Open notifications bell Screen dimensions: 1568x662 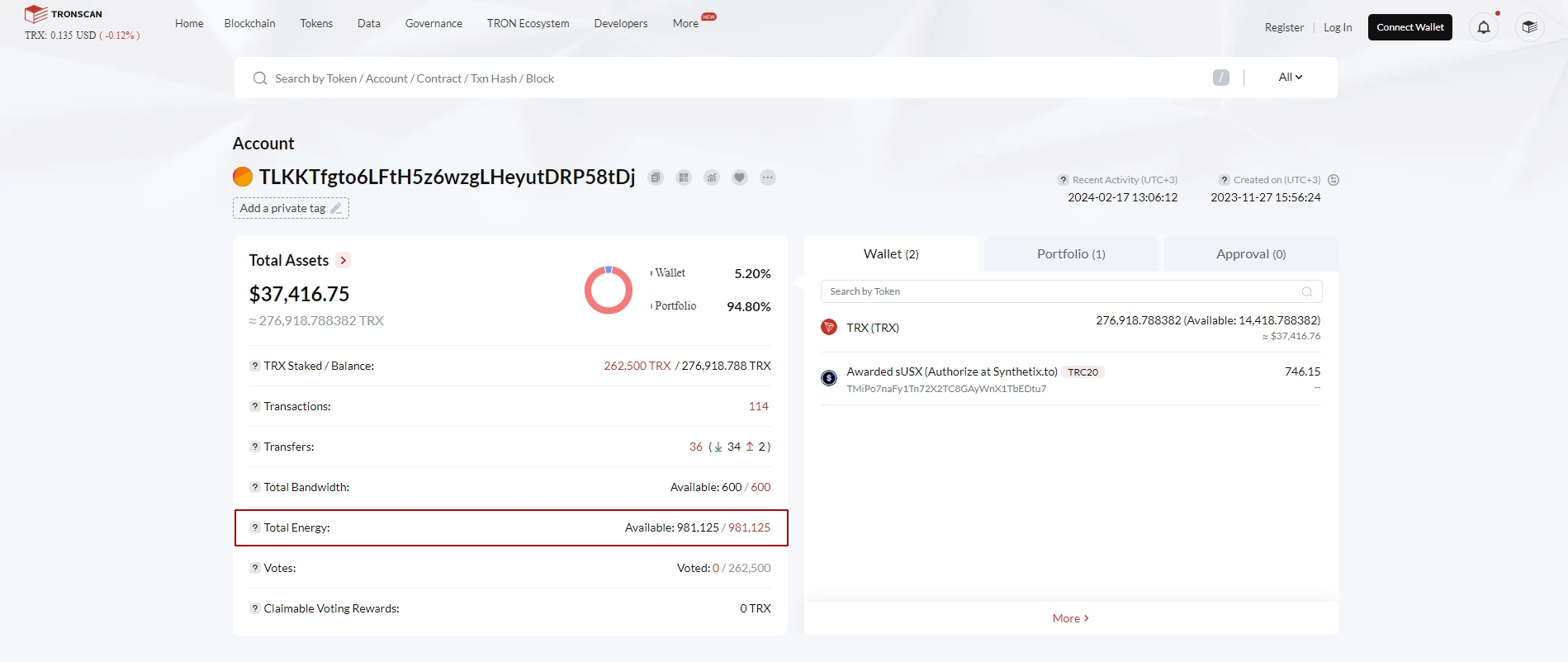(1484, 27)
